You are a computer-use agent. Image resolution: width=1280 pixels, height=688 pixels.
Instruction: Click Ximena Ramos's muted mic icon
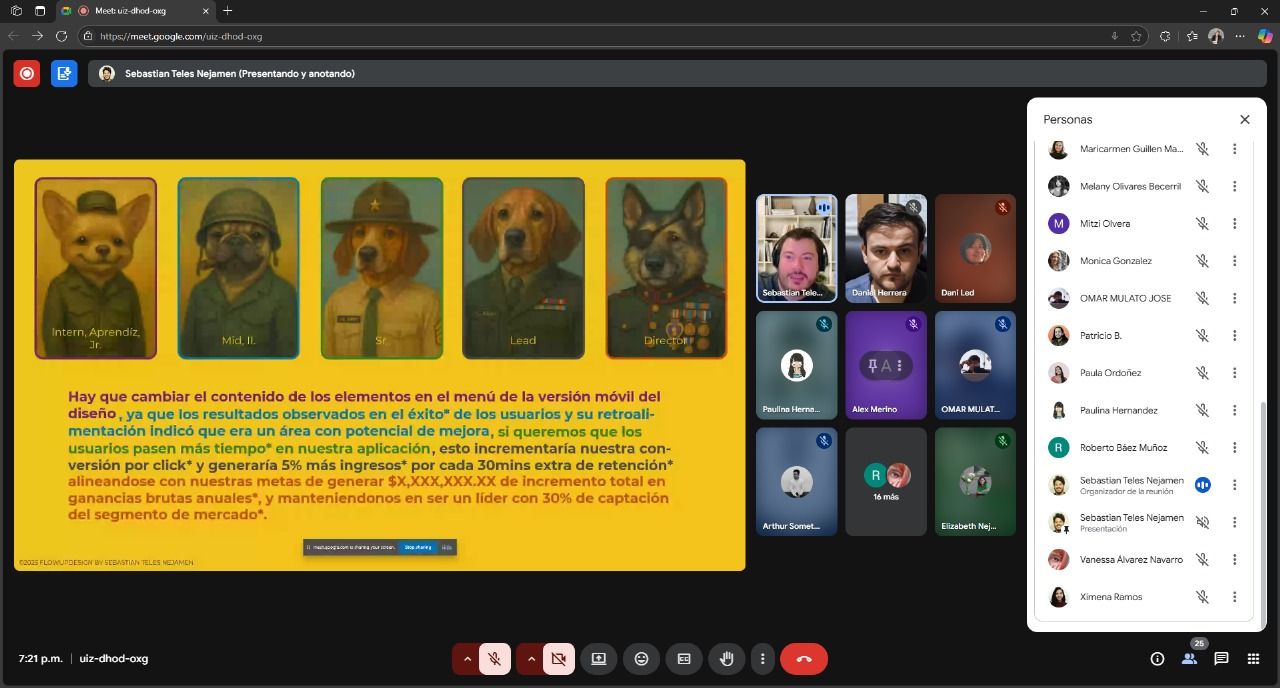coord(1203,597)
